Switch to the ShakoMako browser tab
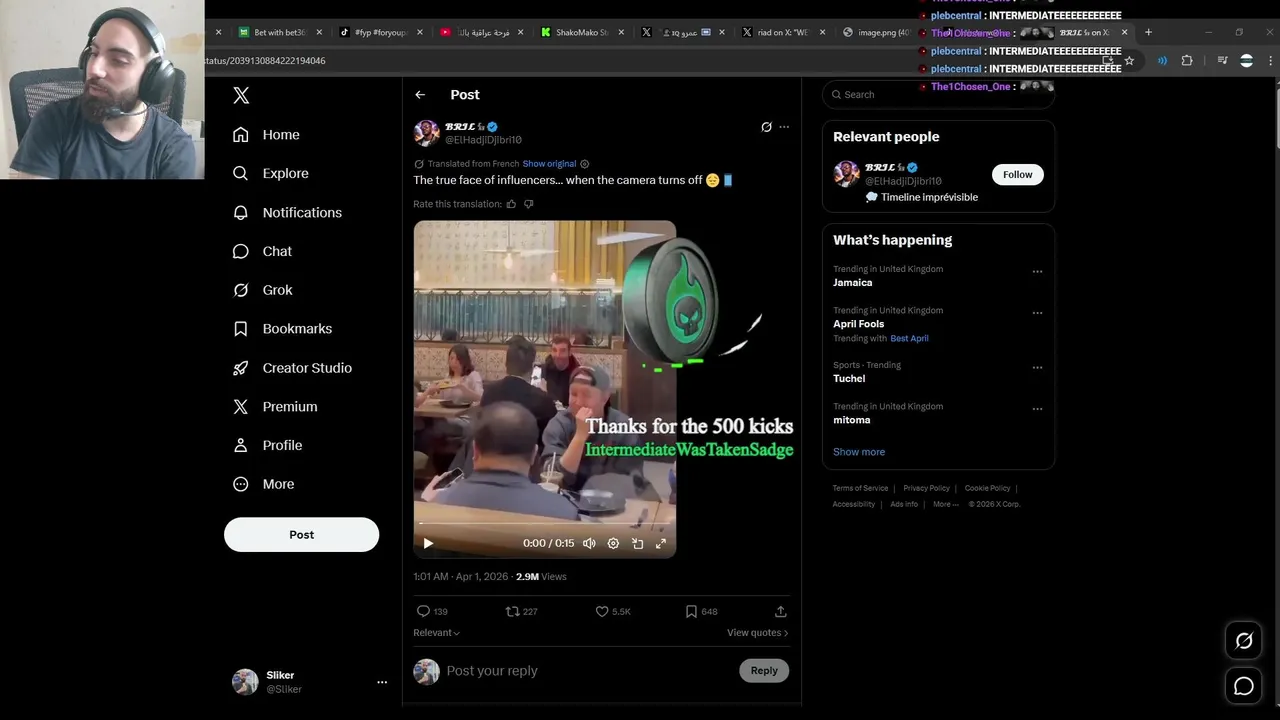1280x720 pixels. click(580, 32)
